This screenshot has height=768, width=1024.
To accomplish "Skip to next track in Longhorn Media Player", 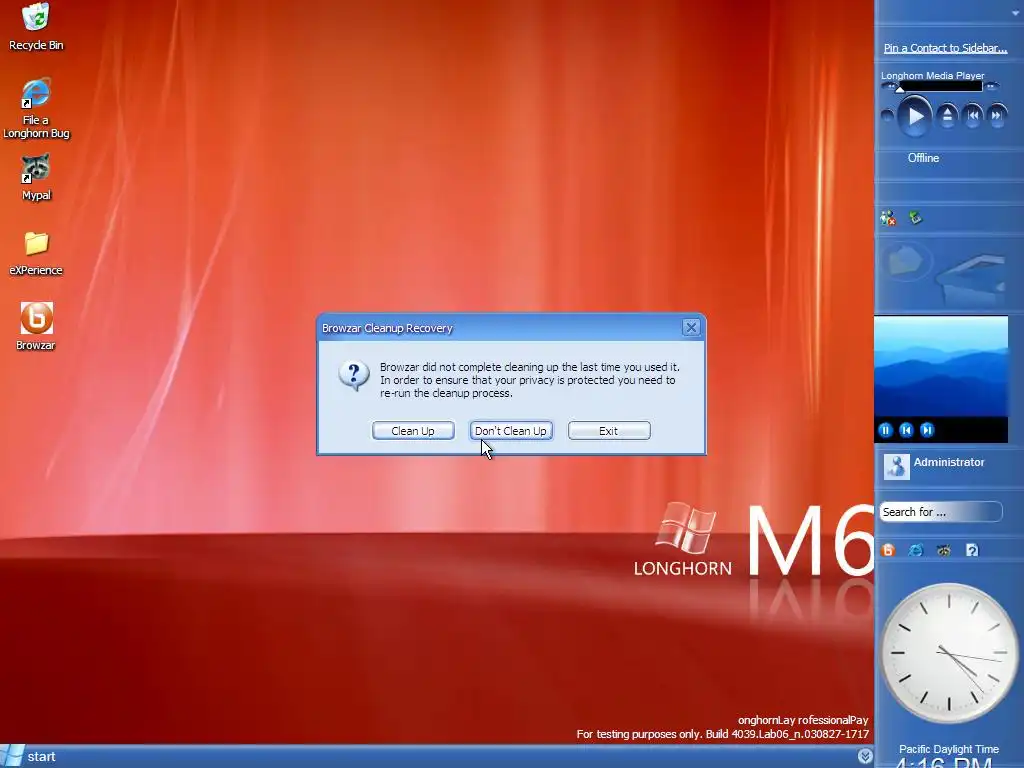I will pos(997,116).
